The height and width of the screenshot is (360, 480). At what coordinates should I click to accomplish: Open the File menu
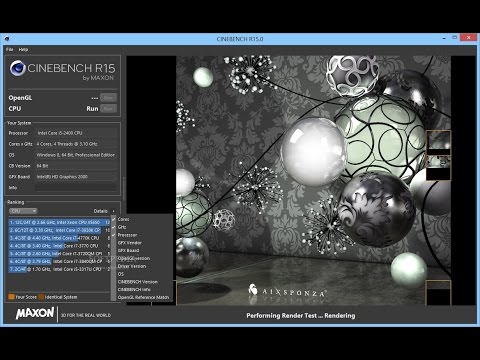(10, 49)
